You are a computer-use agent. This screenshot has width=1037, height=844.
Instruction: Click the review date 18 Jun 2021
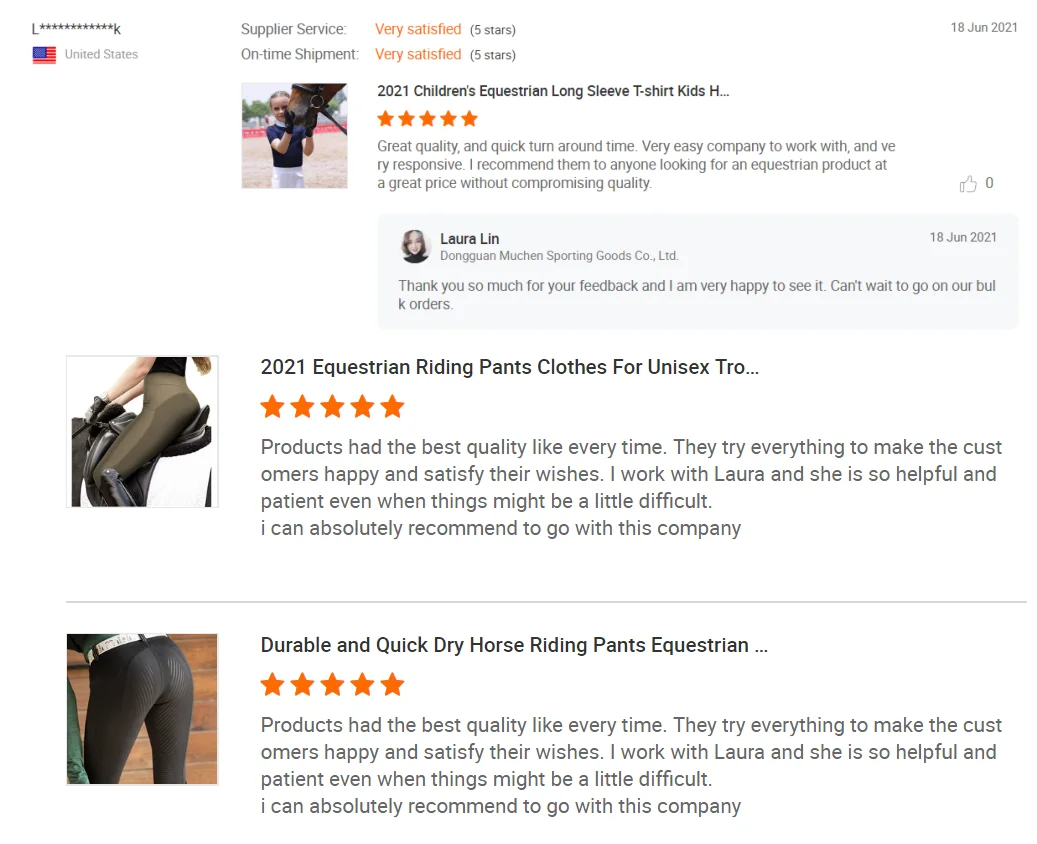[983, 27]
